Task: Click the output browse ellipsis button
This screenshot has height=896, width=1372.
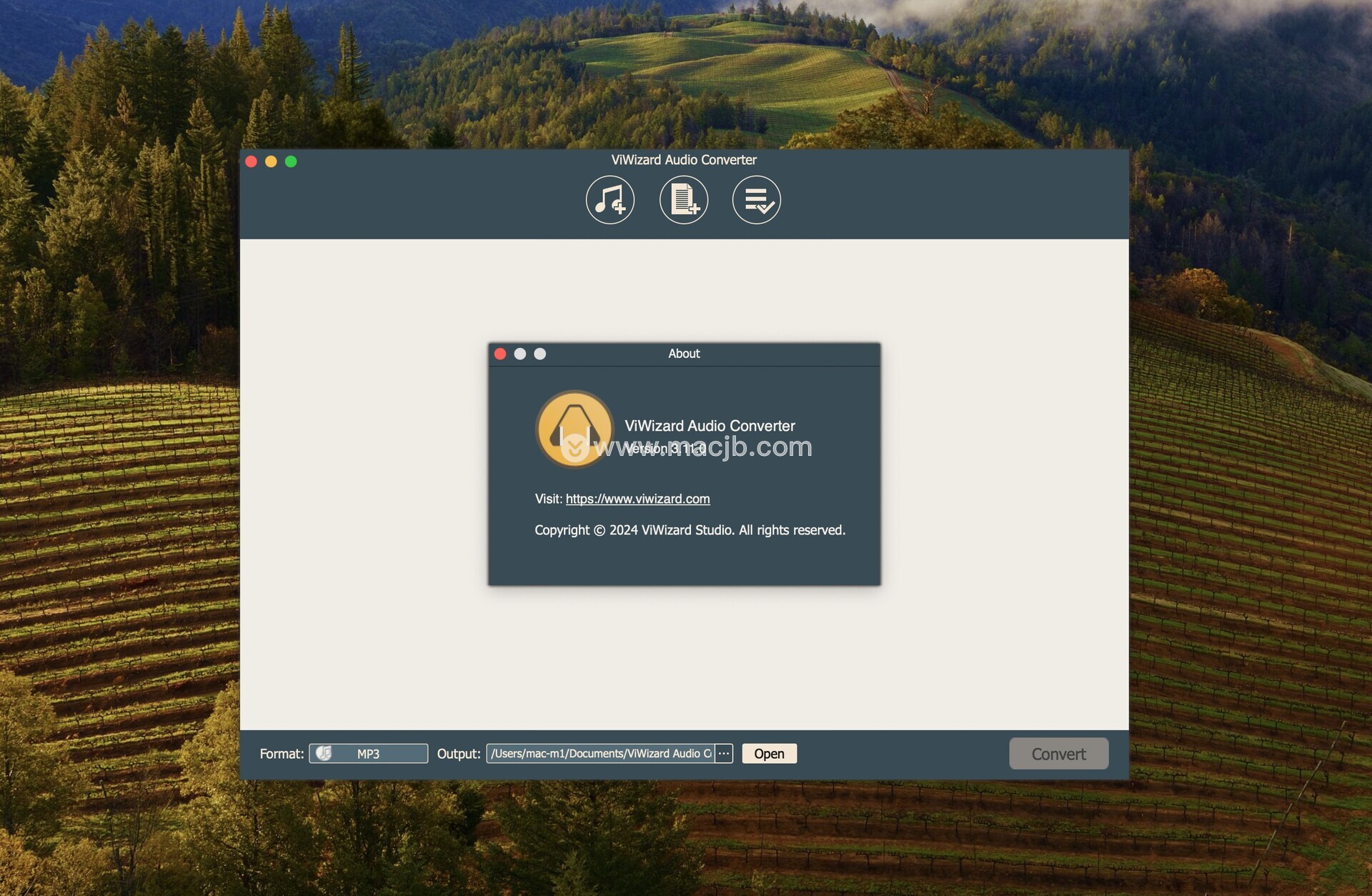Action: tap(724, 754)
